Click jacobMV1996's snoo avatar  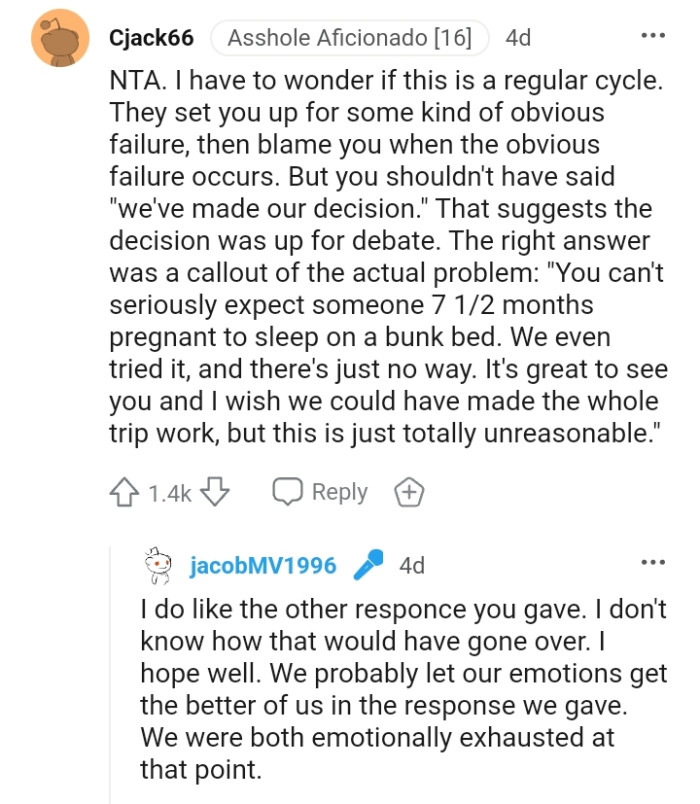click(x=157, y=564)
